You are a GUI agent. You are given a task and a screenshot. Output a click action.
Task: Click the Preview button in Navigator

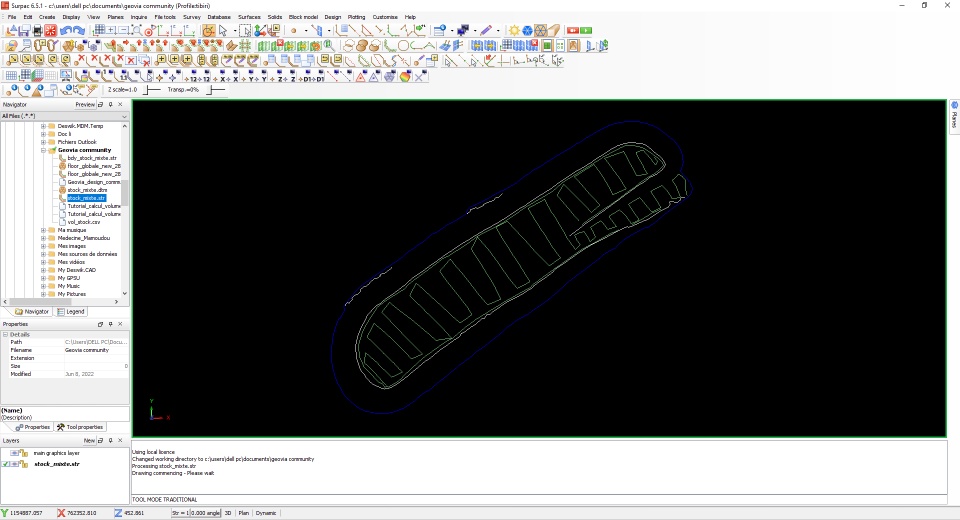85,105
